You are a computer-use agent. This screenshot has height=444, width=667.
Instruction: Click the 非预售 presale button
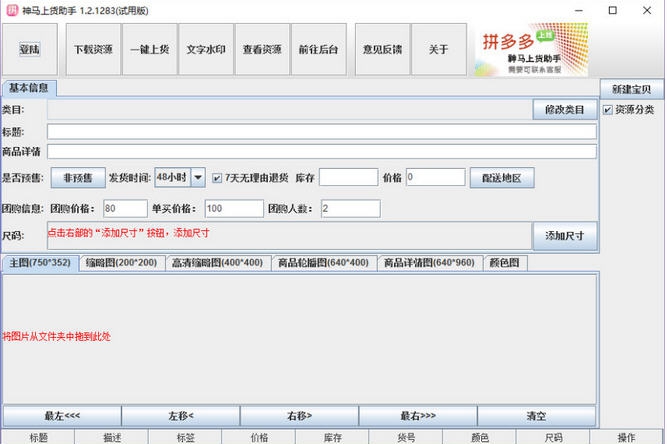tap(78, 177)
